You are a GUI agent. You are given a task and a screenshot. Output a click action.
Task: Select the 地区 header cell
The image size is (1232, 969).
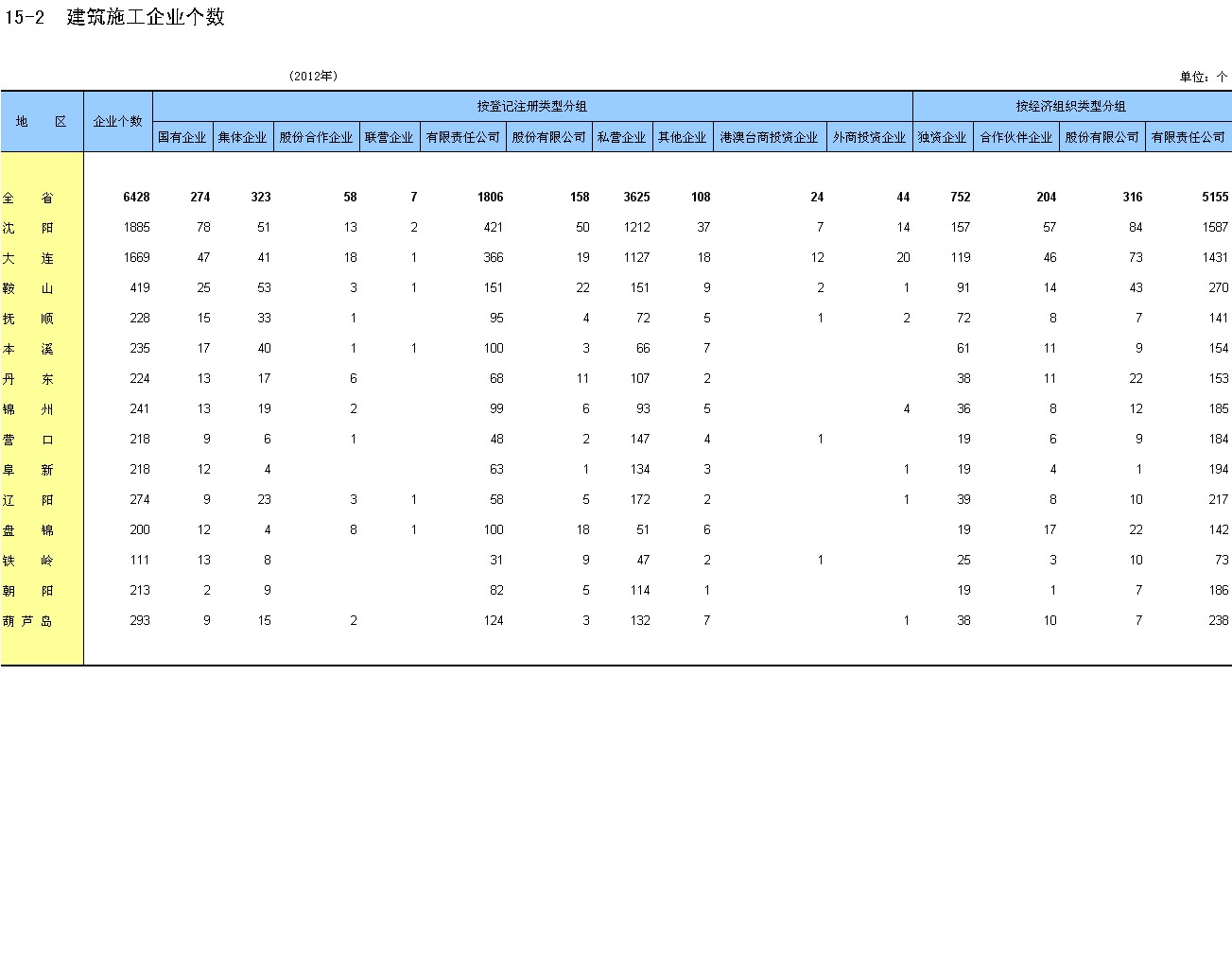[x=42, y=121]
